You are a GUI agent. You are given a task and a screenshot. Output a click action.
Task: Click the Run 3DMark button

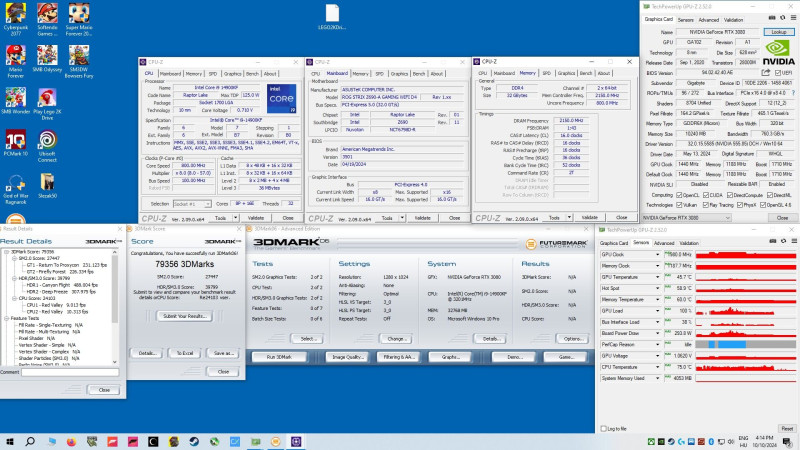coord(277,357)
